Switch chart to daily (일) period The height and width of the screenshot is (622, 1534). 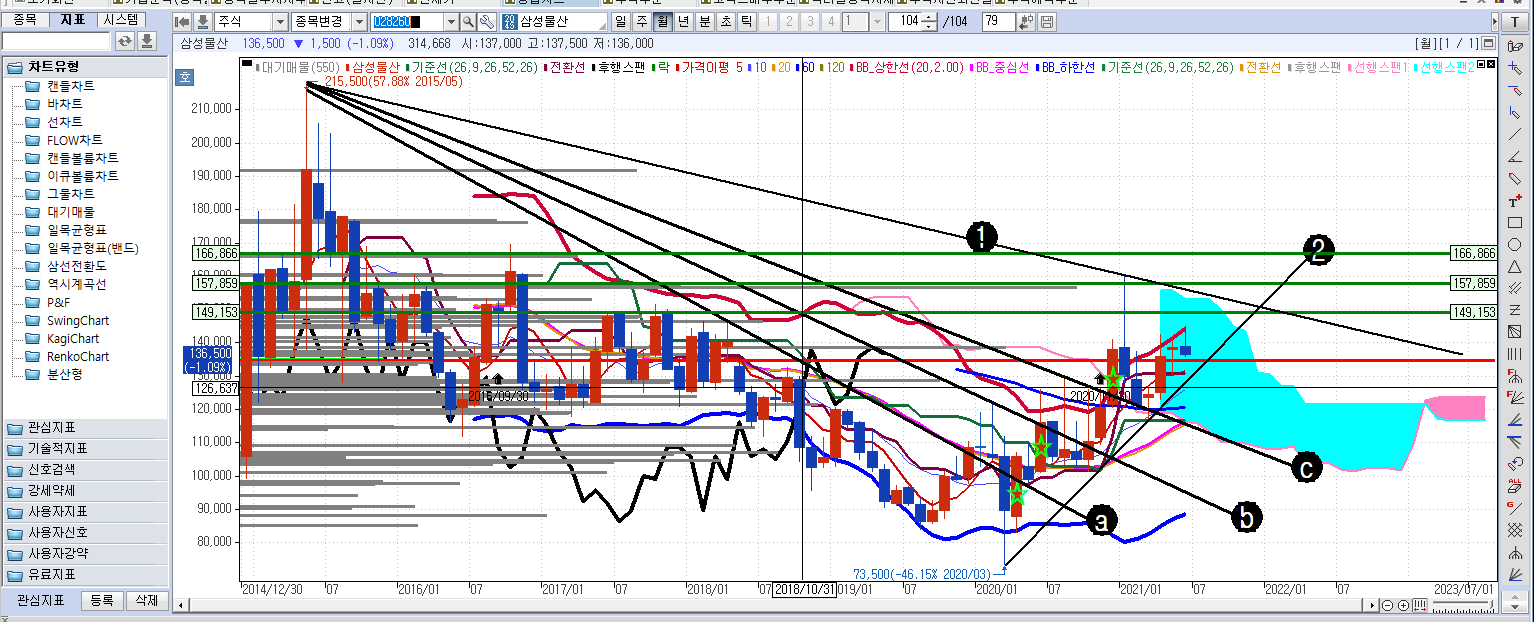point(621,22)
